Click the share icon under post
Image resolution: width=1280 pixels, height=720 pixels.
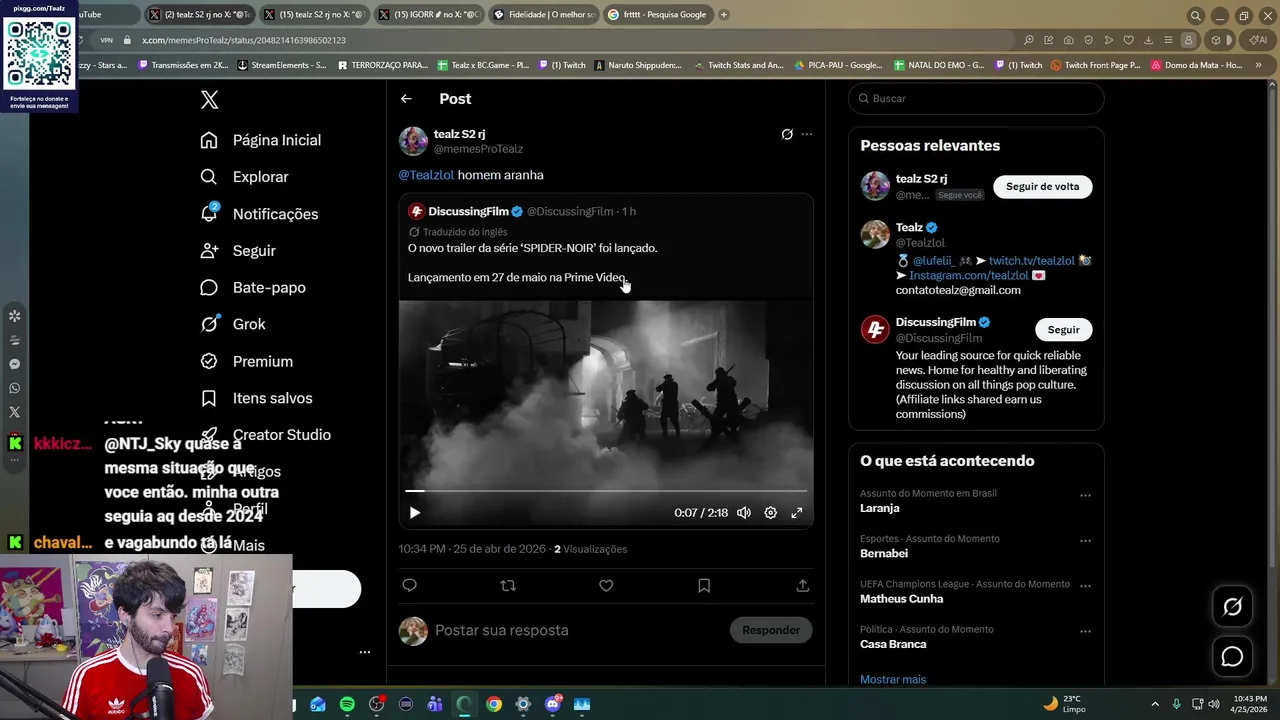pos(803,586)
